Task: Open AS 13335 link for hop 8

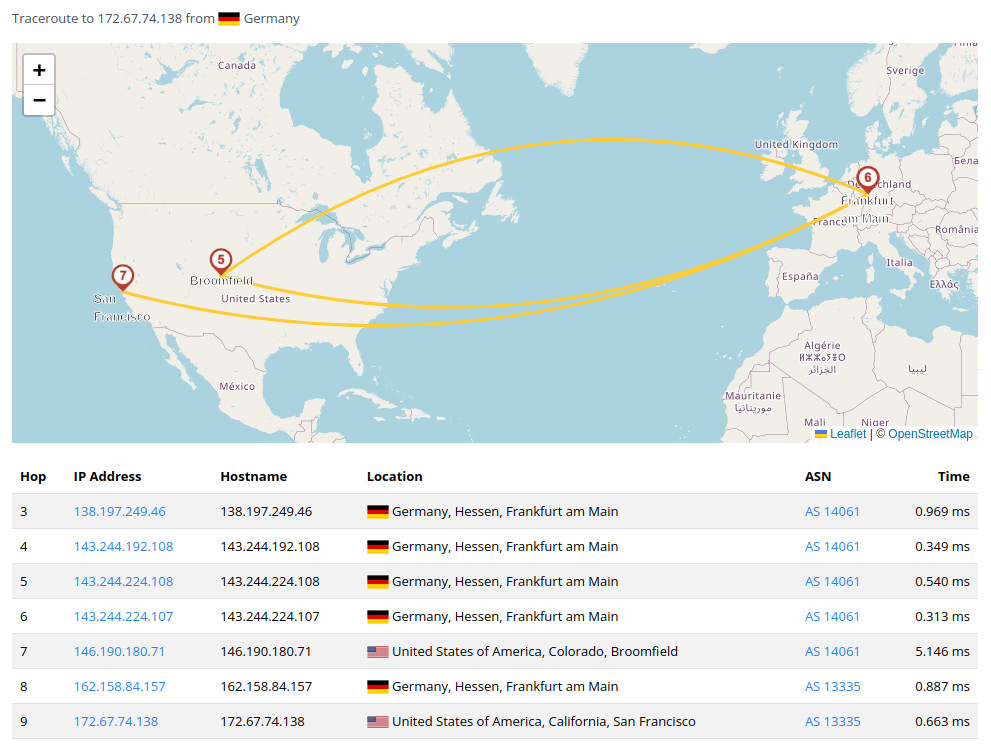Action: click(x=832, y=686)
